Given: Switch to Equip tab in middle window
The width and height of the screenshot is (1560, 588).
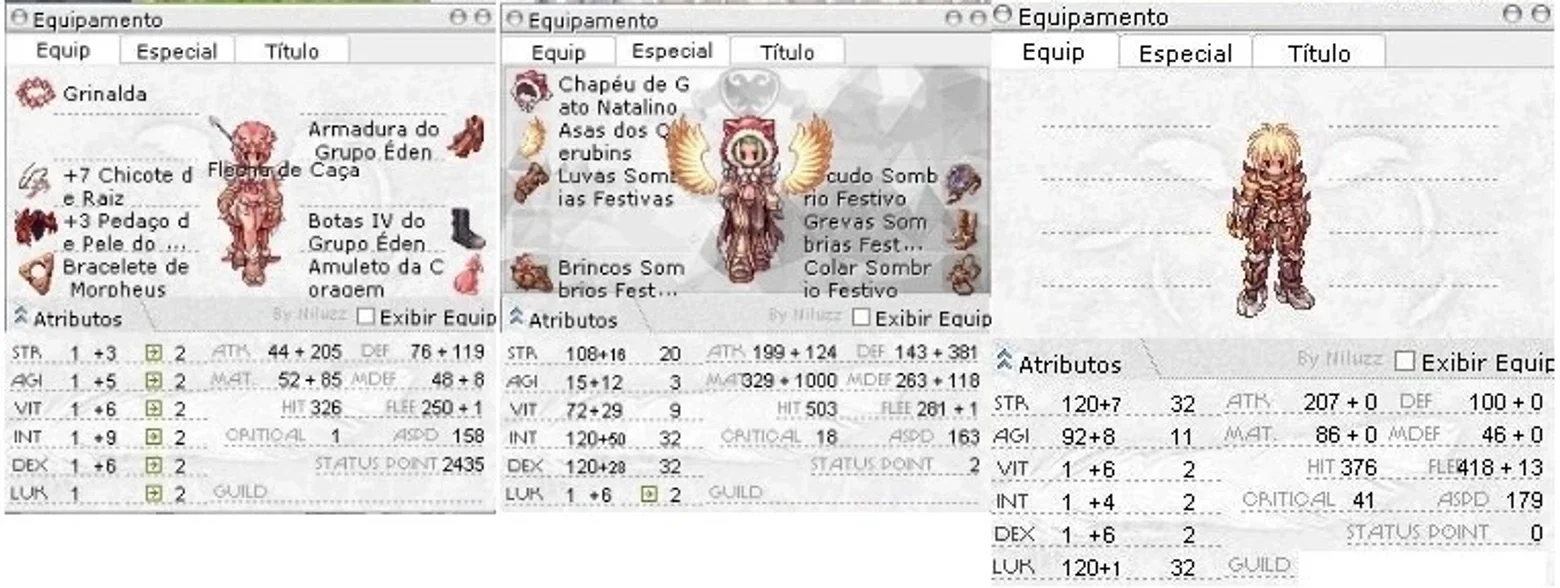Looking at the screenshot, I should tap(558, 52).
